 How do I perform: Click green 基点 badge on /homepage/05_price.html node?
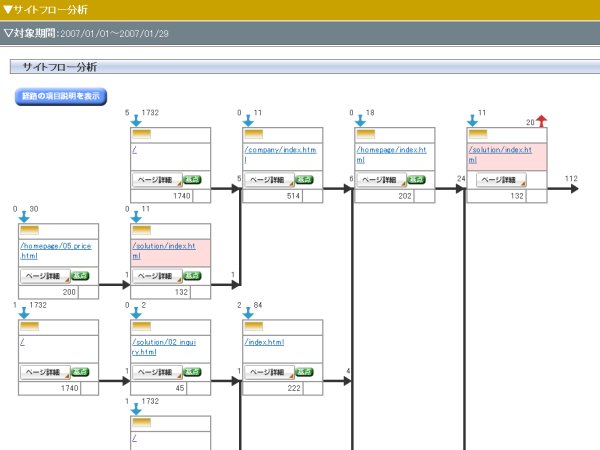(79, 275)
